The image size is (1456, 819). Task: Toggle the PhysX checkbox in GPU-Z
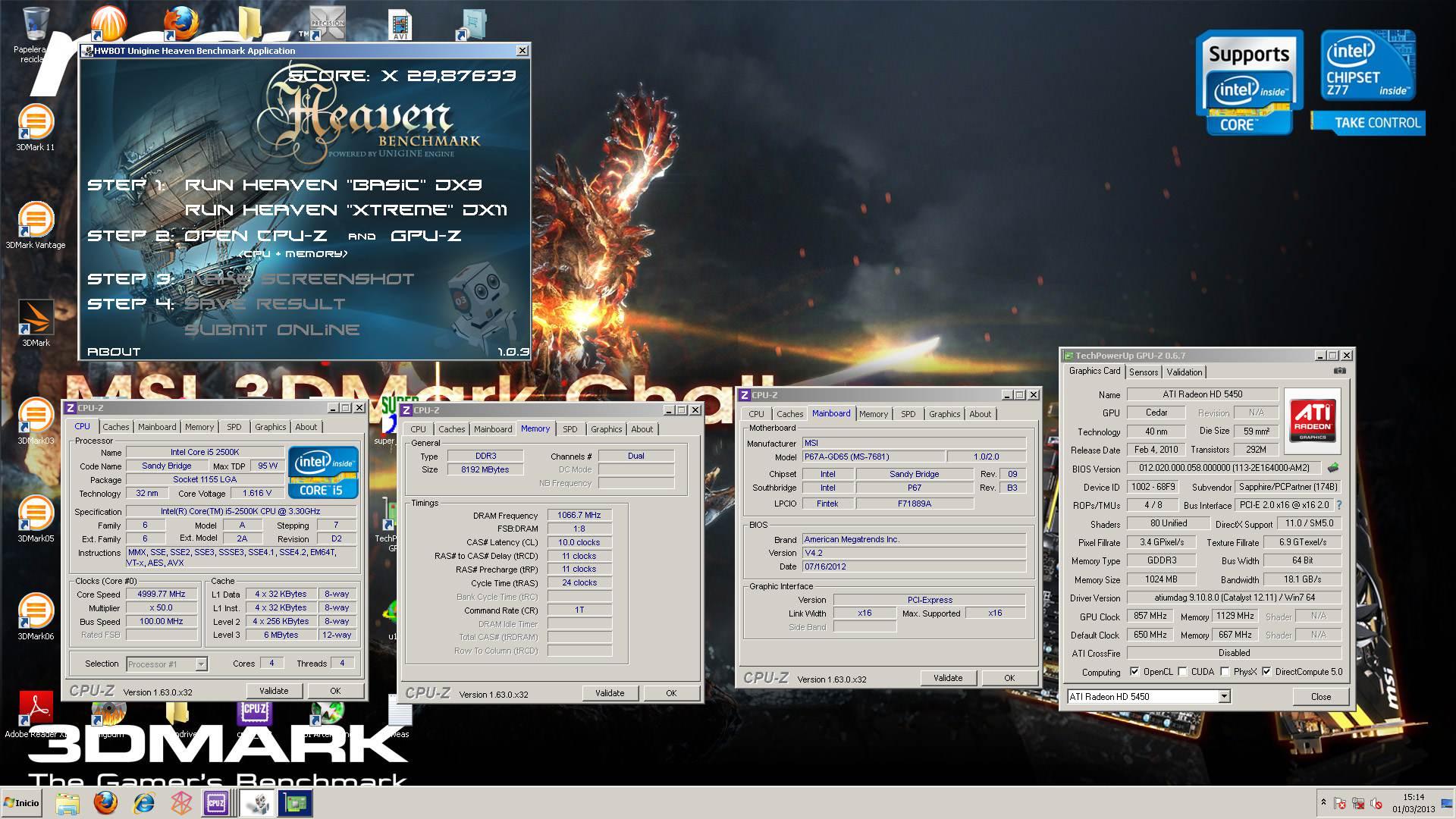tap(1225, 672)
